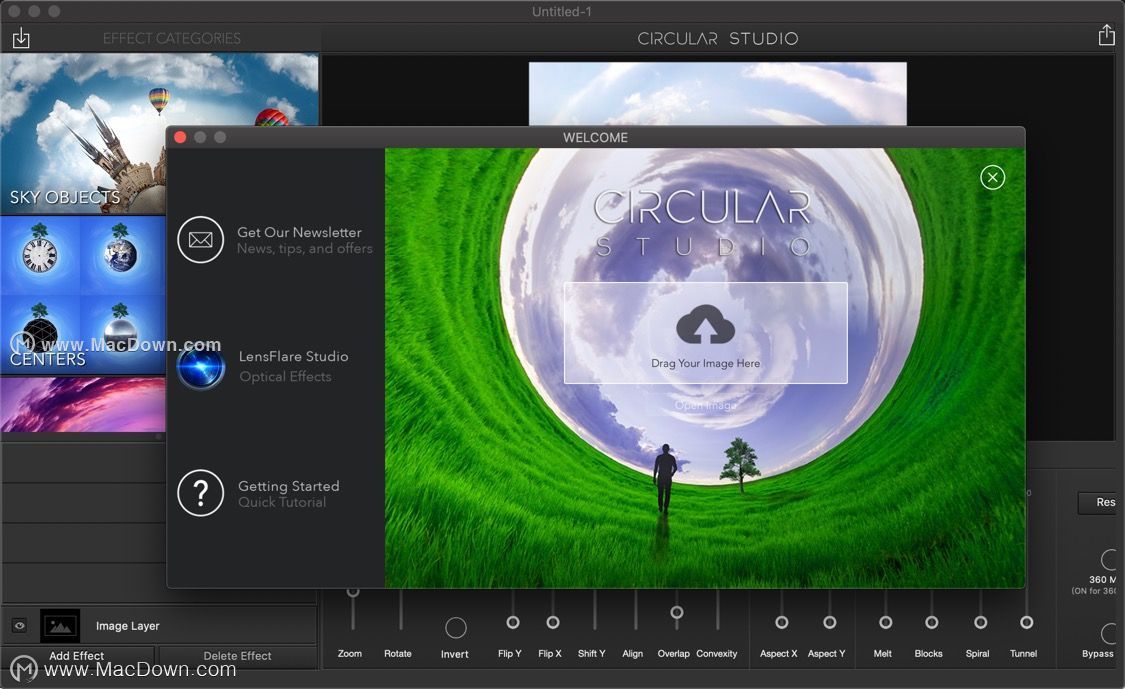Click the Image Layer picture icon

click(x=60, y=626)
